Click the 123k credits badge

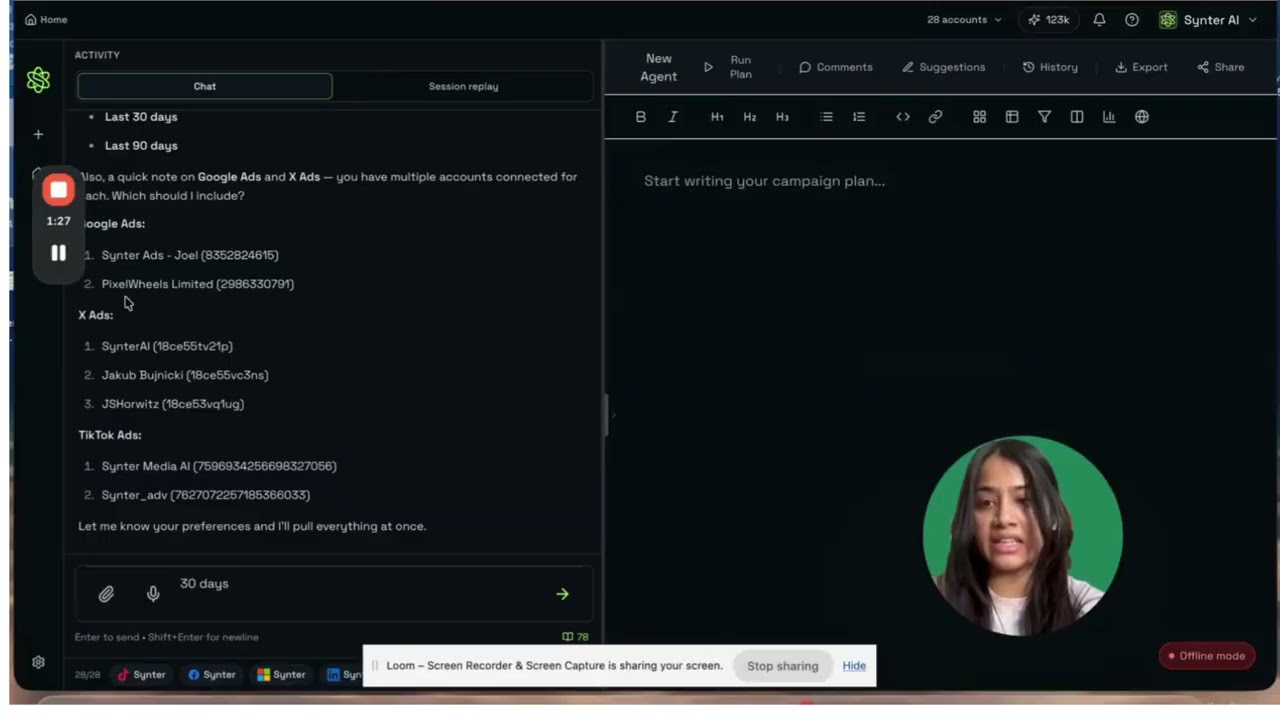1048,20
